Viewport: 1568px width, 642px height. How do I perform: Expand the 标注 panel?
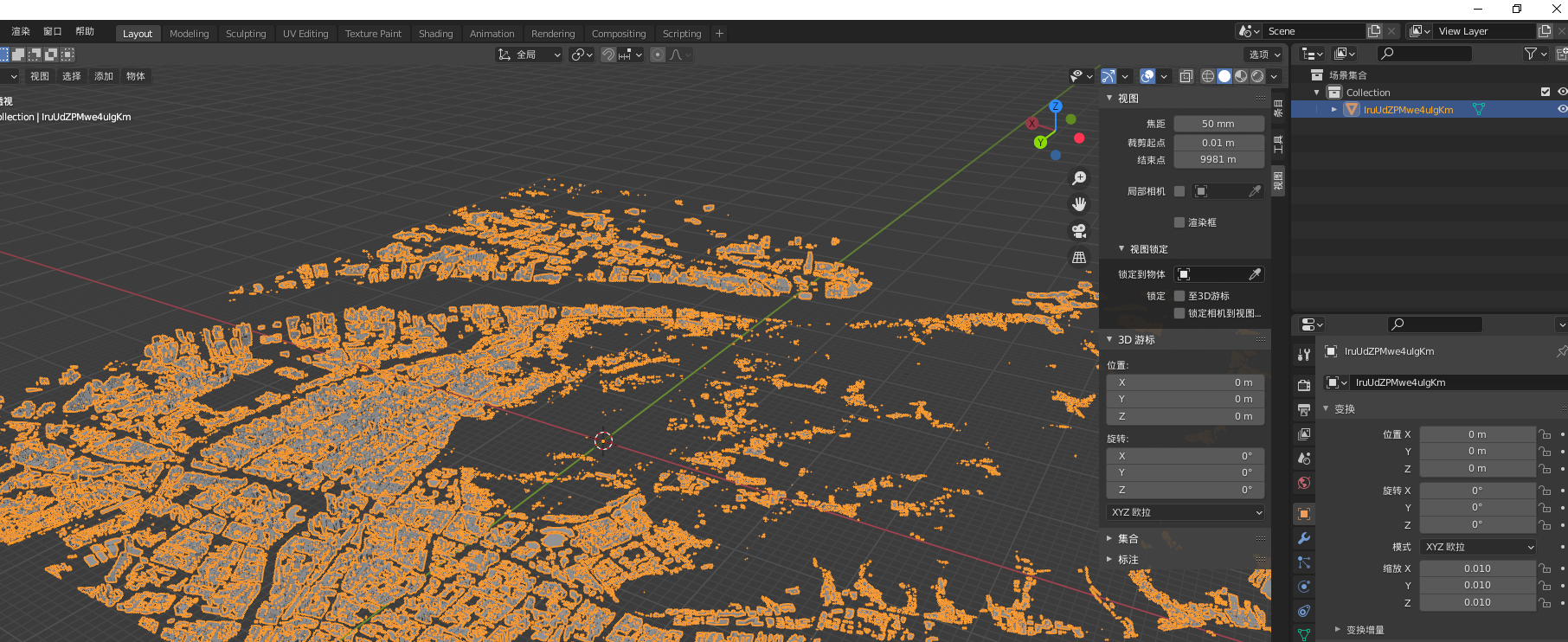[x=1109, y=560]
